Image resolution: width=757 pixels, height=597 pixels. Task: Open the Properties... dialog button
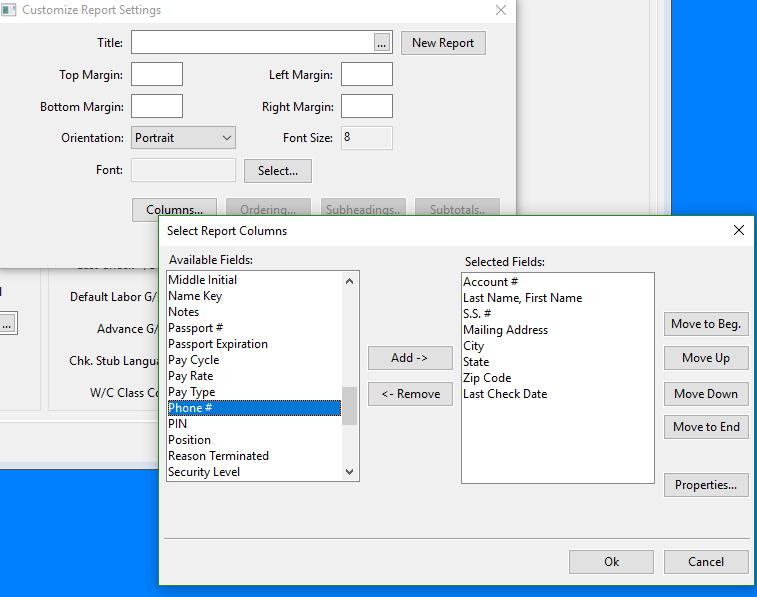click(x=706, y=485)
